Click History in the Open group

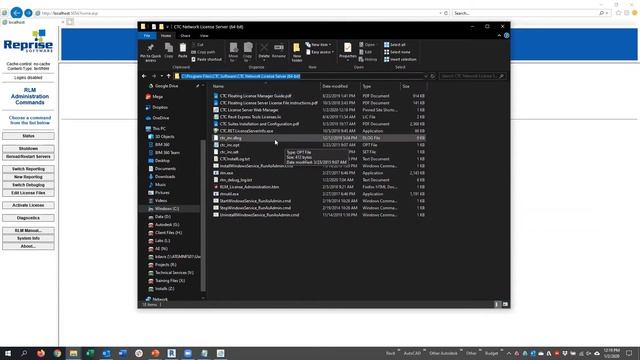[x=368, y=59]
